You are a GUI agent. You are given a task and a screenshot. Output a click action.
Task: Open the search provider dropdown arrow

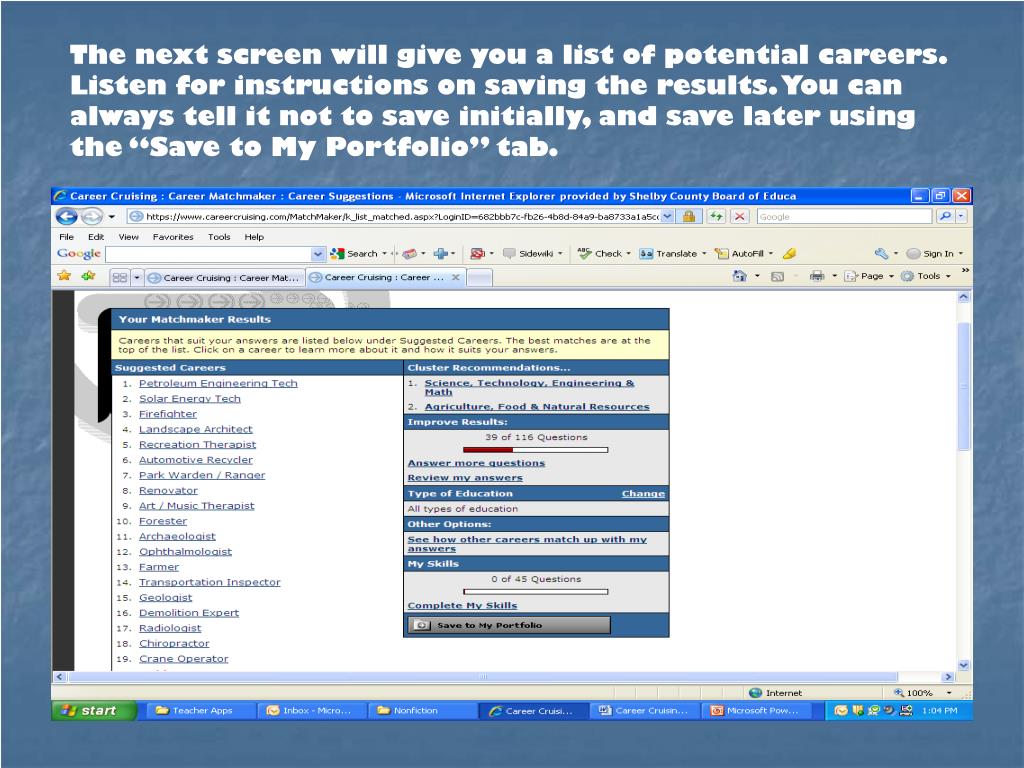tap(961, 216)
